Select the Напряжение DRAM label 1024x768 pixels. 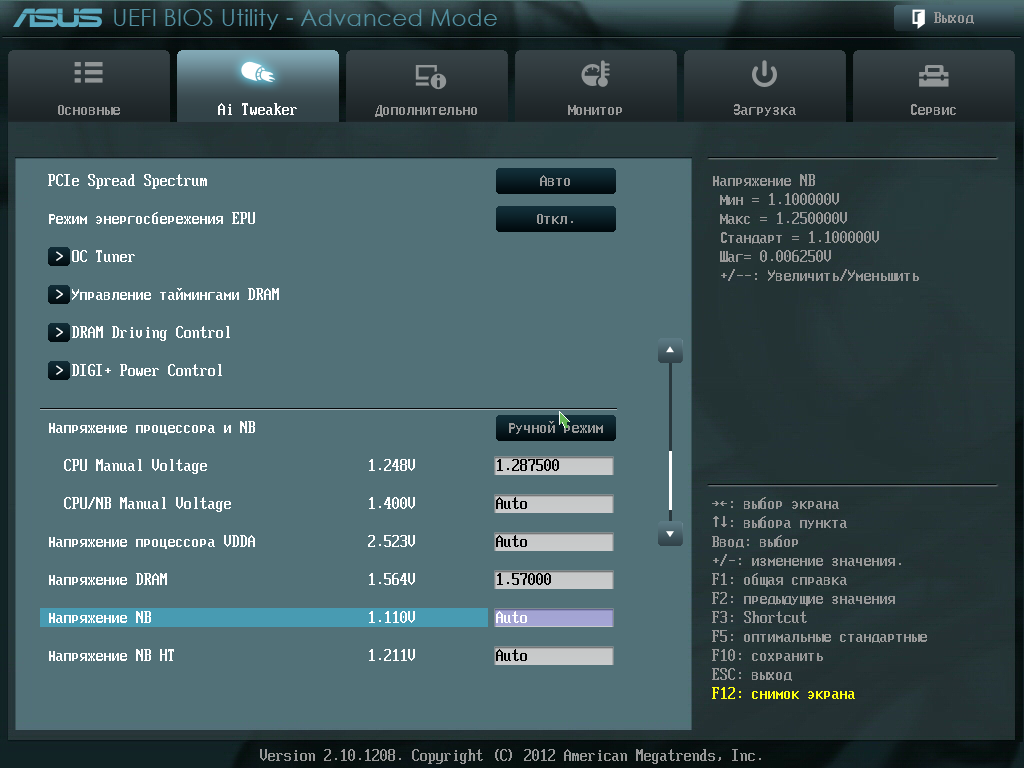pos(108,579)
